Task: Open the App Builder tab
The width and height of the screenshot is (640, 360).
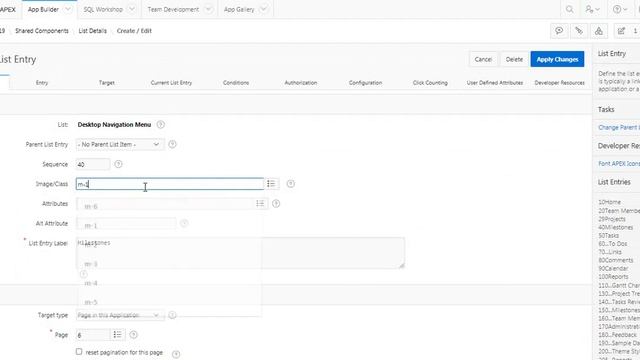Action: coord(43,9)
